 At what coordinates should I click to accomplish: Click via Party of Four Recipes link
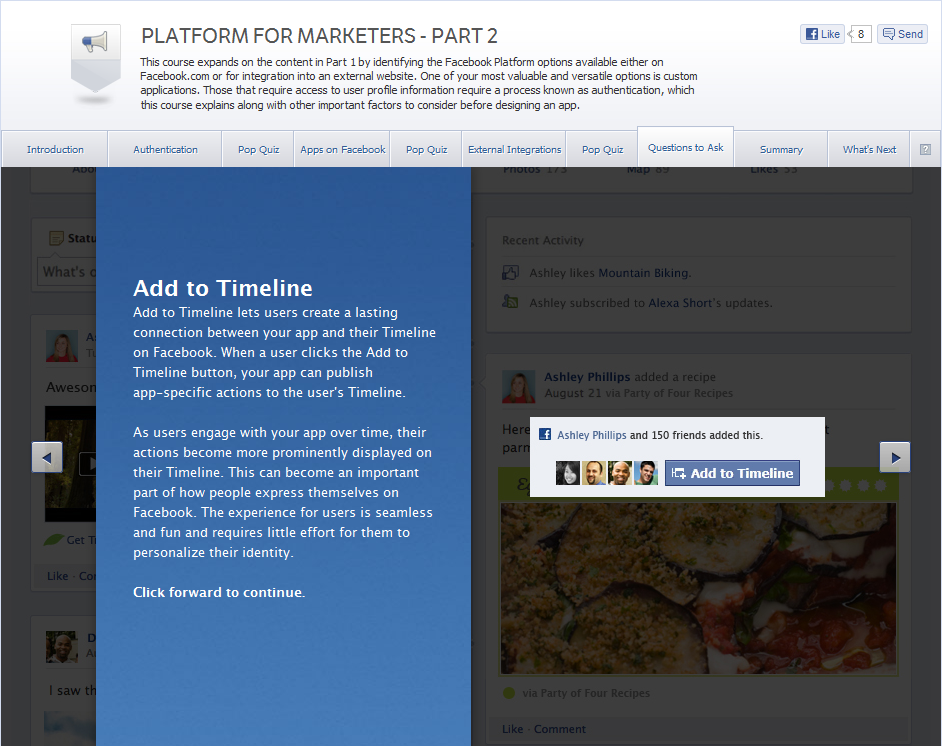click(586, 693)
